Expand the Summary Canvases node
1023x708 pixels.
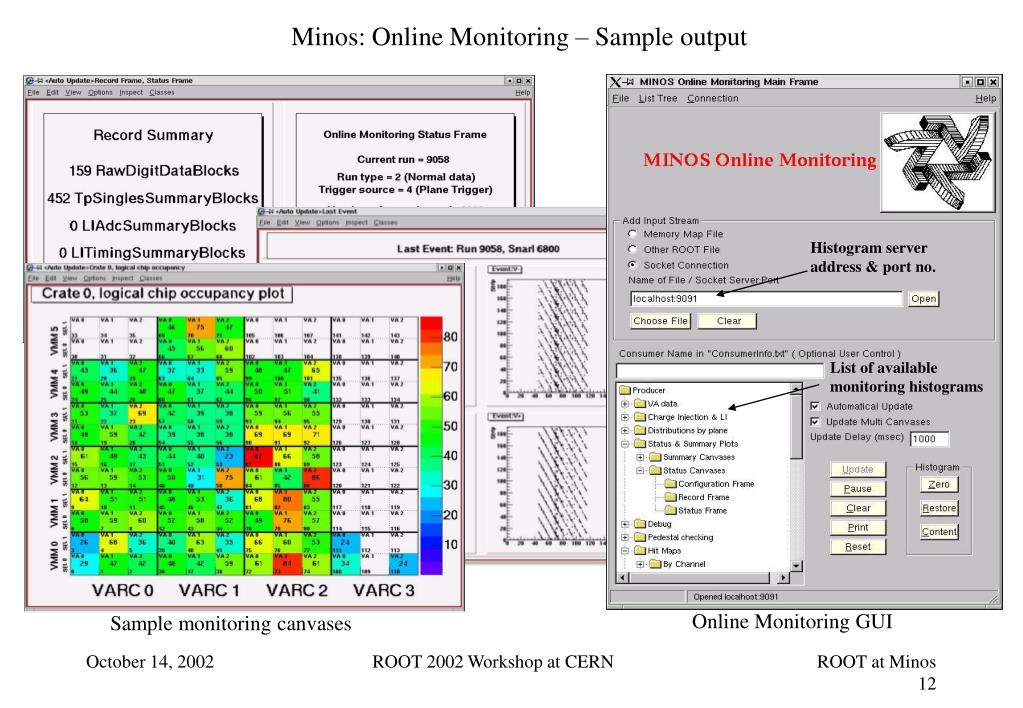click(641, 457)
